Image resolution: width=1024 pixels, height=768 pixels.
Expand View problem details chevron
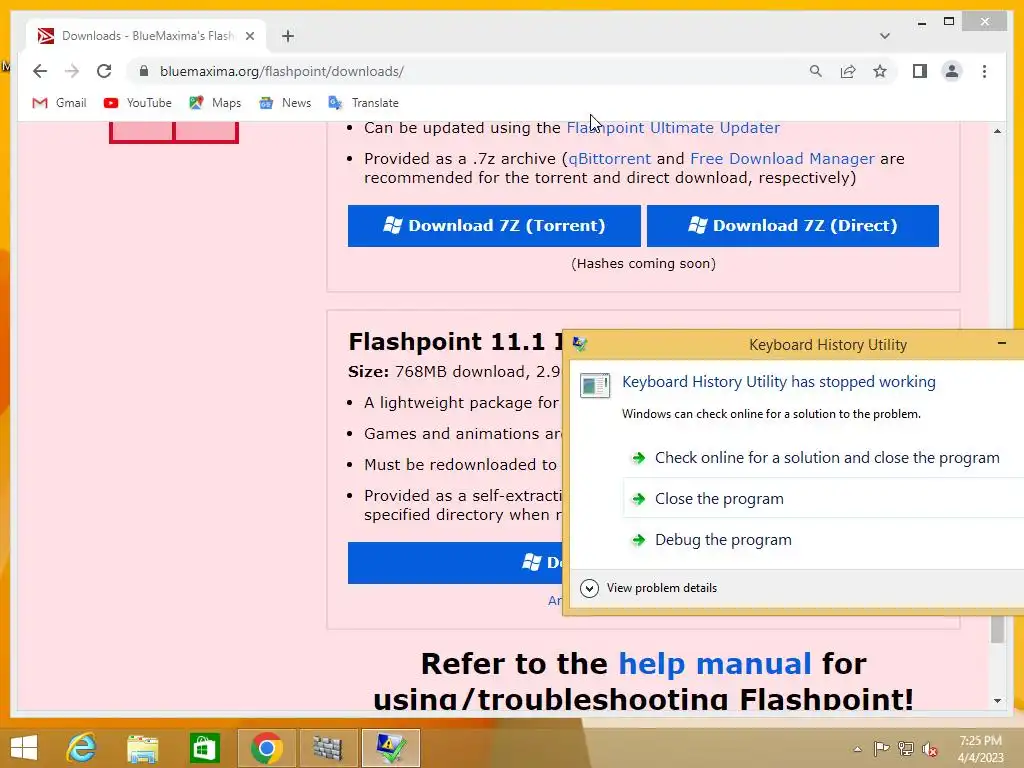[589, 588]
